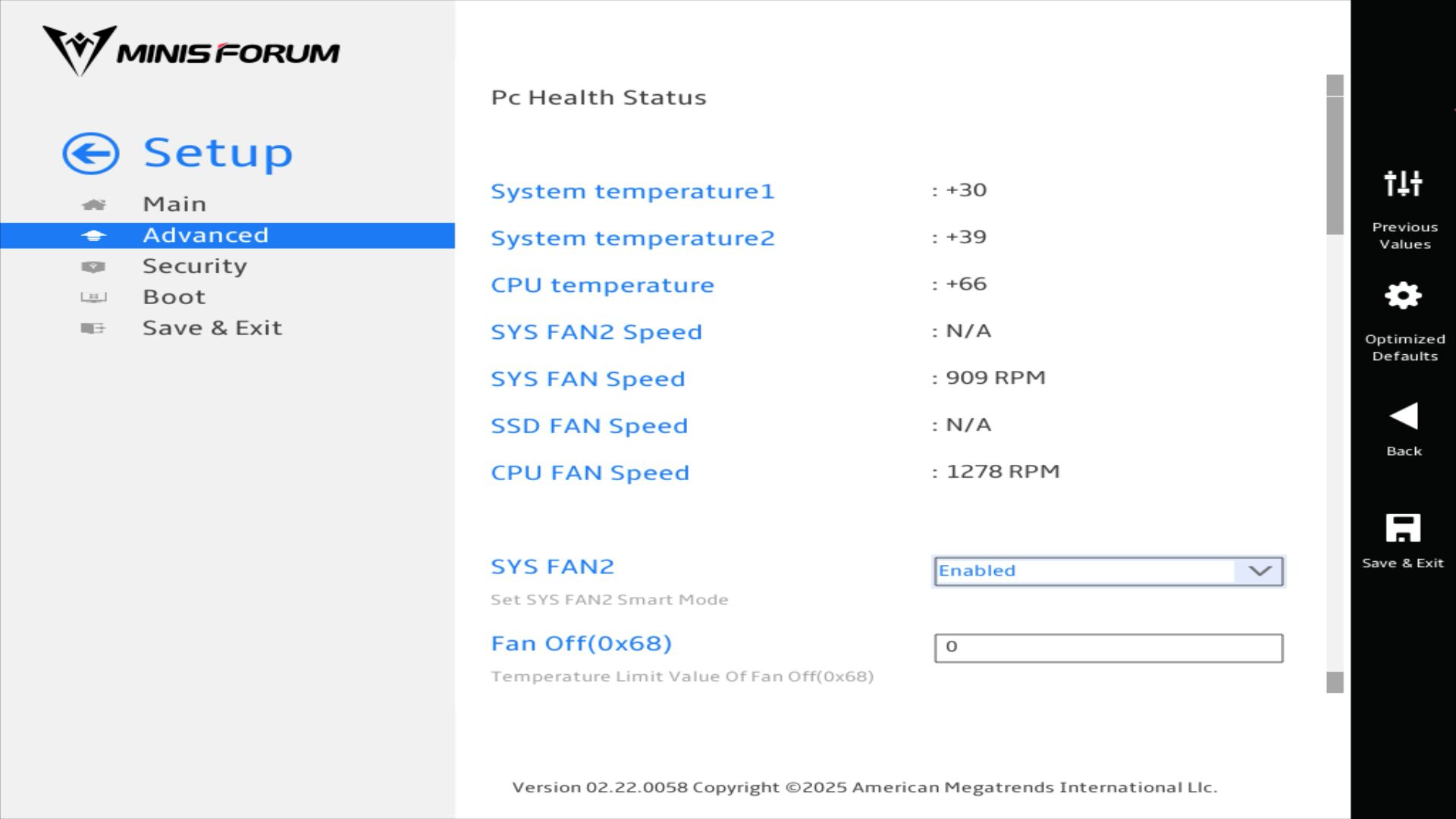Click the Save & Exit floppy icon

point(1403,528)
